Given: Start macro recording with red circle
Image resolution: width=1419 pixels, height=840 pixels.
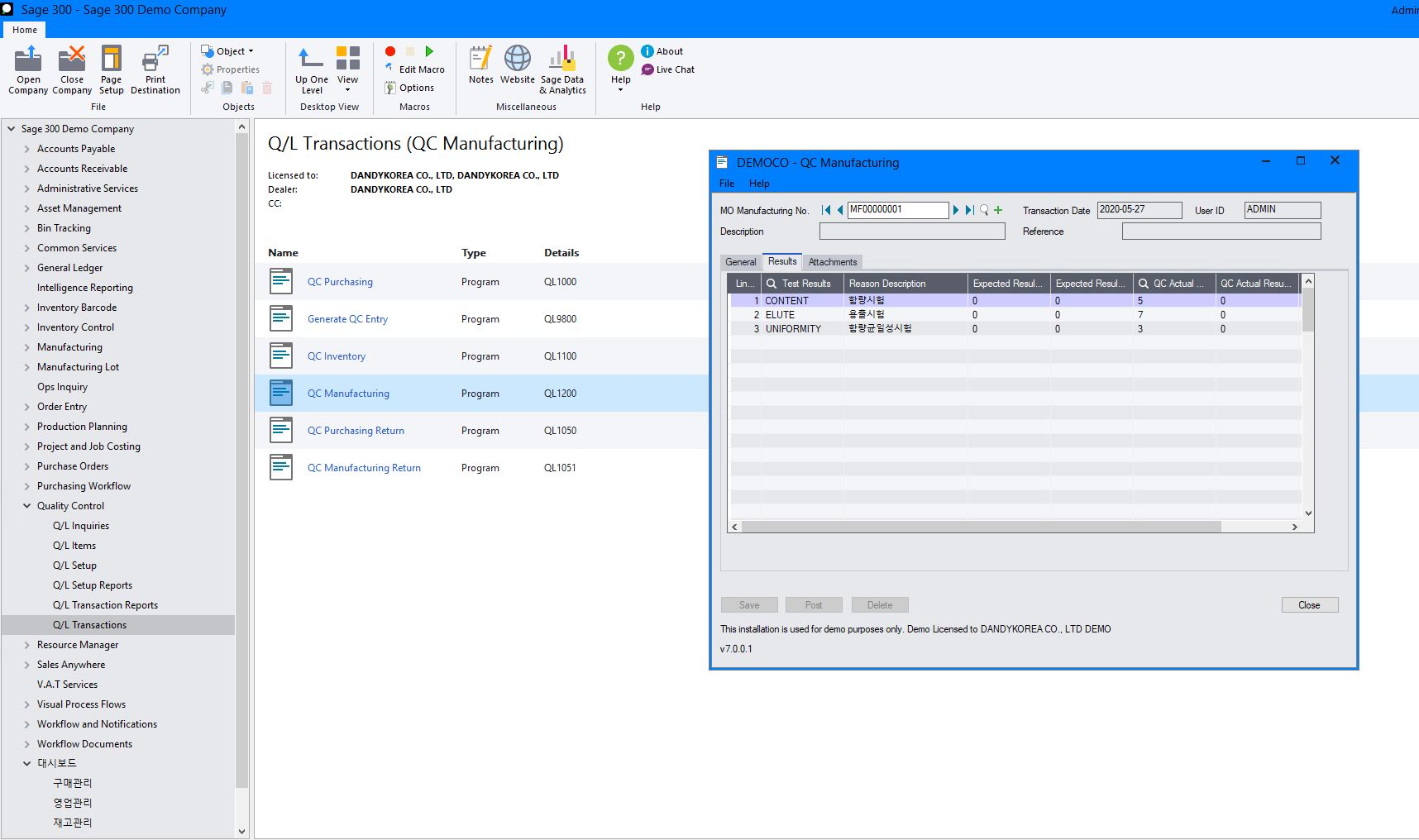Looking at the screenshot, I should 390,51.
